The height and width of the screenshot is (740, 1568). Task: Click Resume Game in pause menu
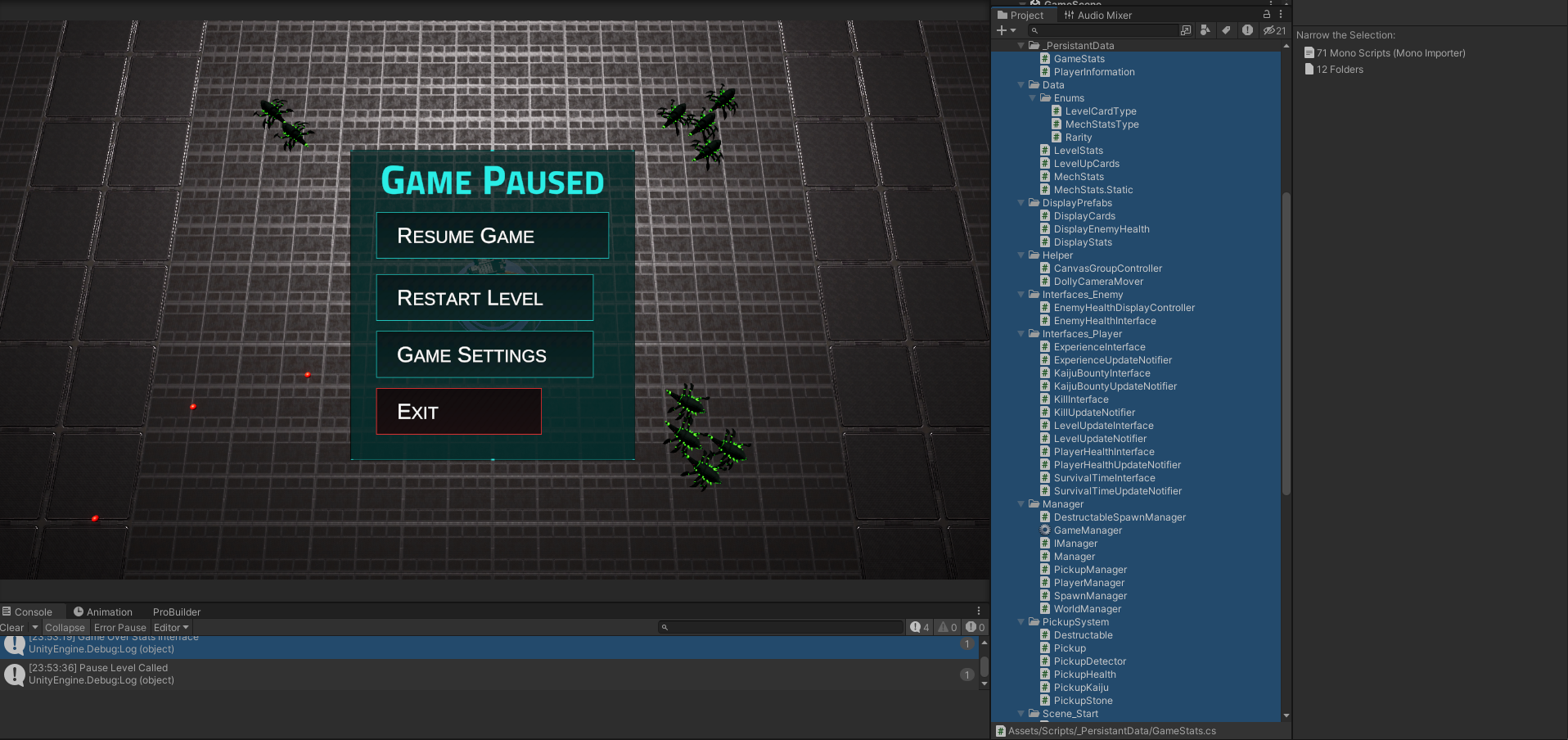point(493,236)
